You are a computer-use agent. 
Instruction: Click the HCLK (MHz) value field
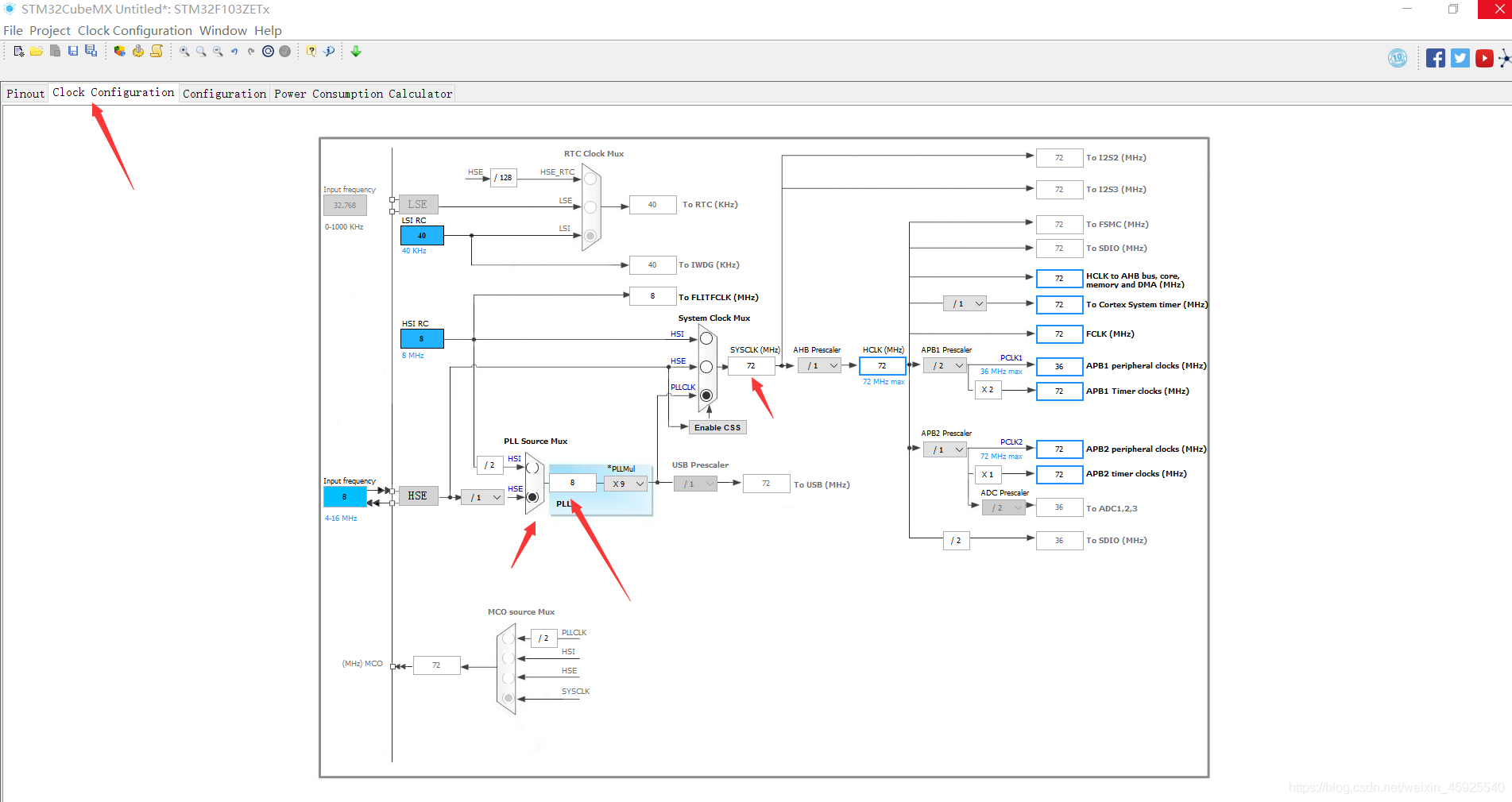point(882,365)
